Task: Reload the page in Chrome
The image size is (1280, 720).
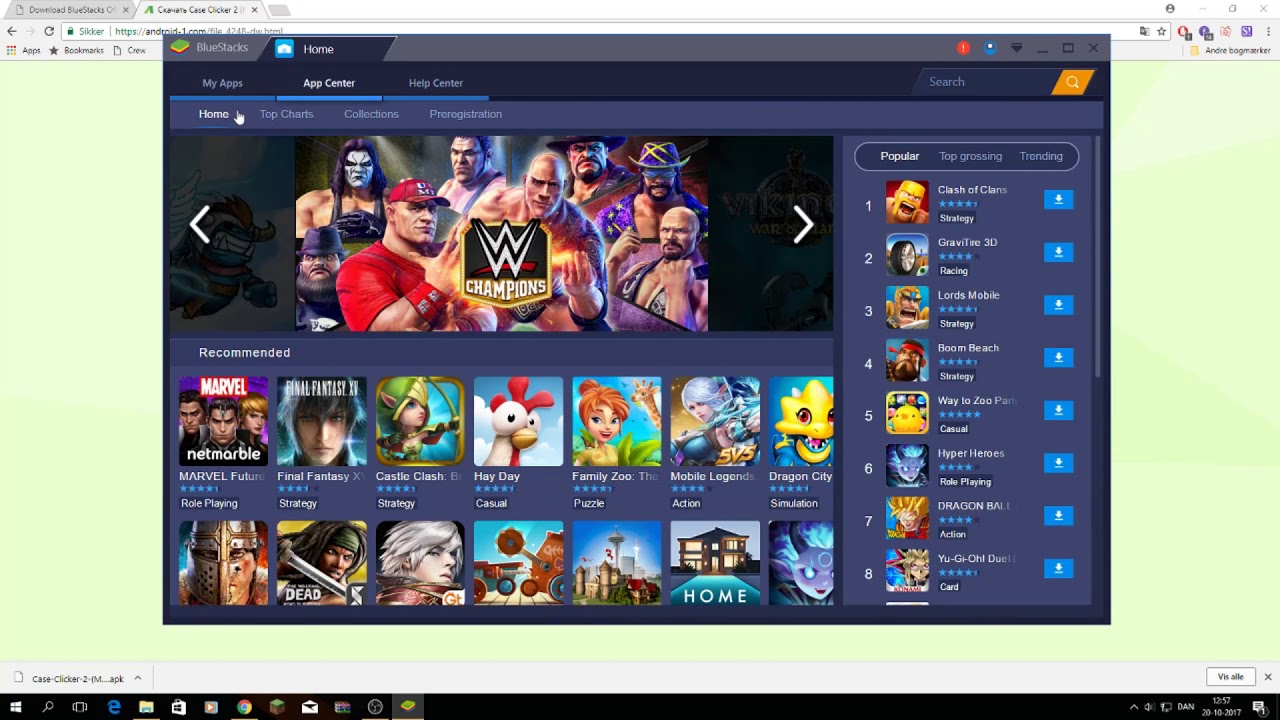Action: point(49,31)
